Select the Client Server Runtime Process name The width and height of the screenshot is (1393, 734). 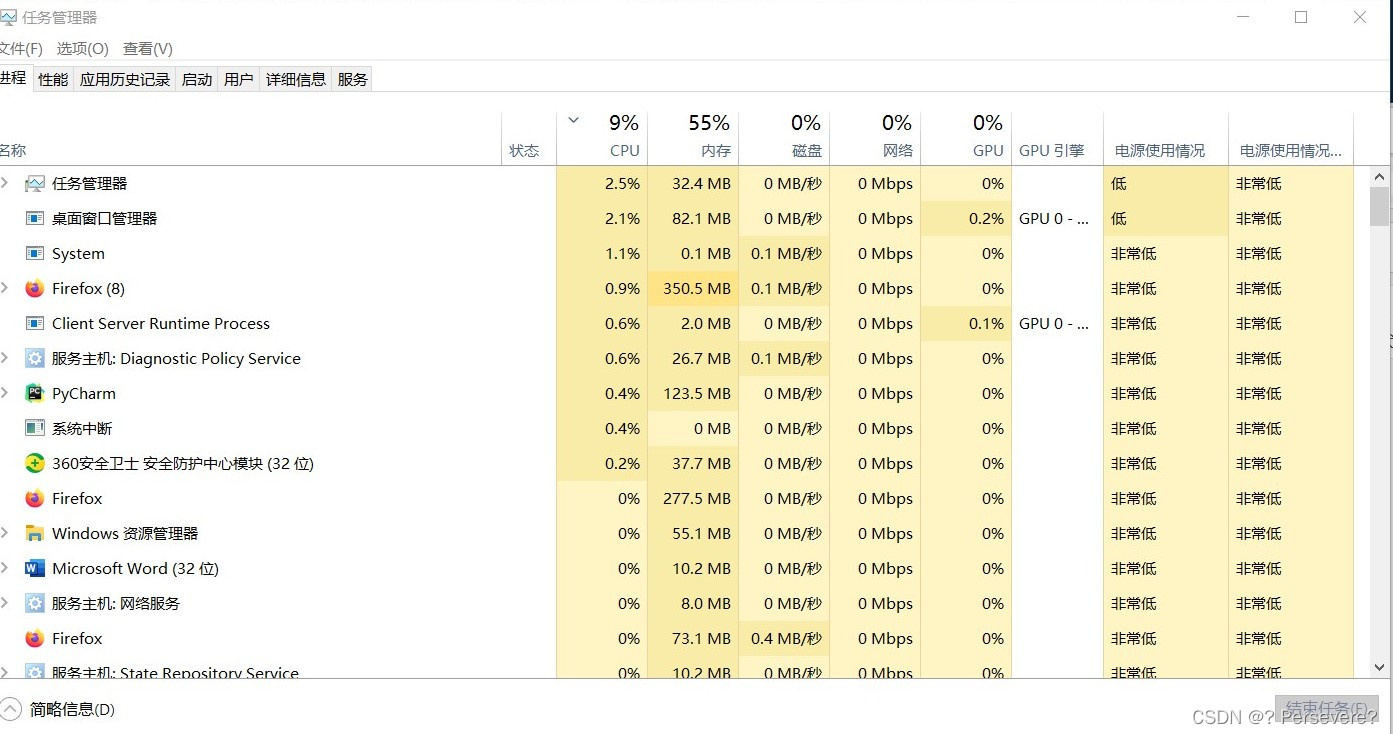pos(161,324)
